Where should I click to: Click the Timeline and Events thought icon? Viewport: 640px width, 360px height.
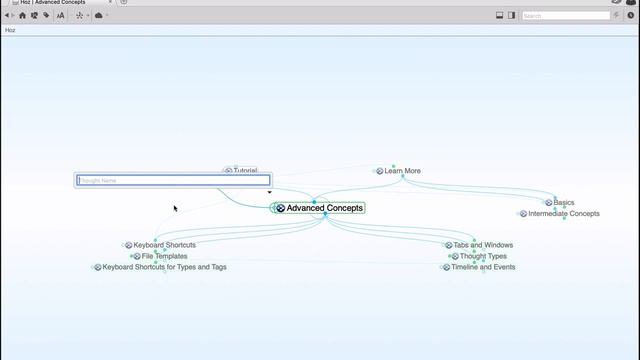tap(446, 267)
